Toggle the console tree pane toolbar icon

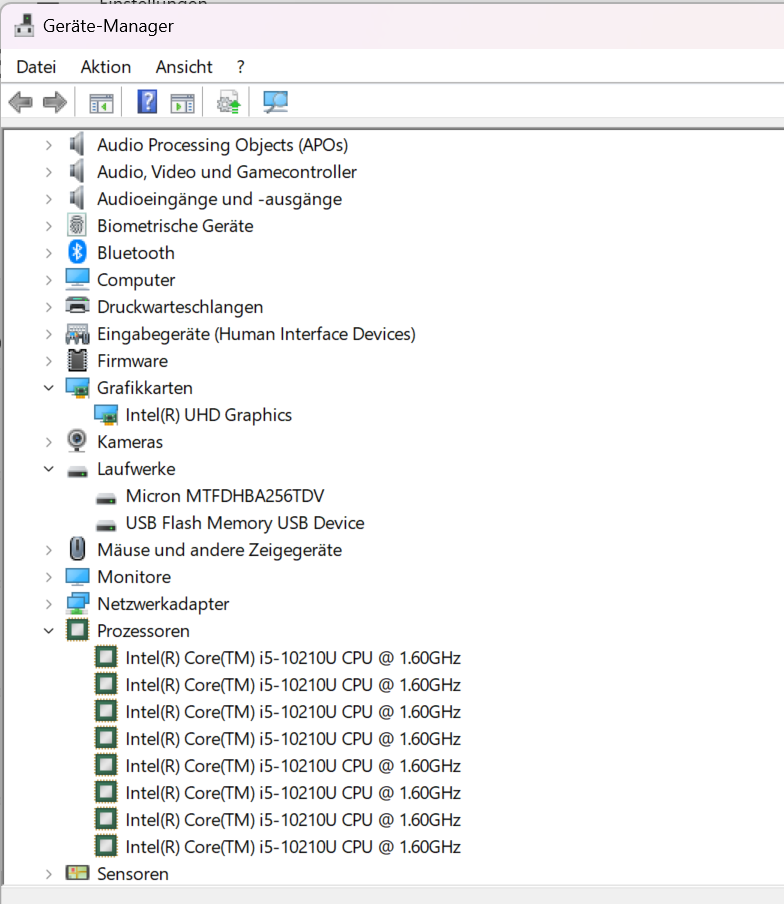pos(101,103)
